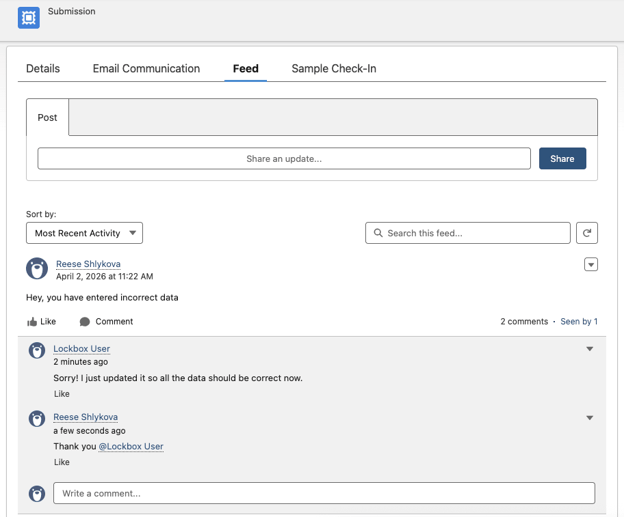The image size is (624, 517).
Task: Click the 2 comments count
Action: (524, 322)
